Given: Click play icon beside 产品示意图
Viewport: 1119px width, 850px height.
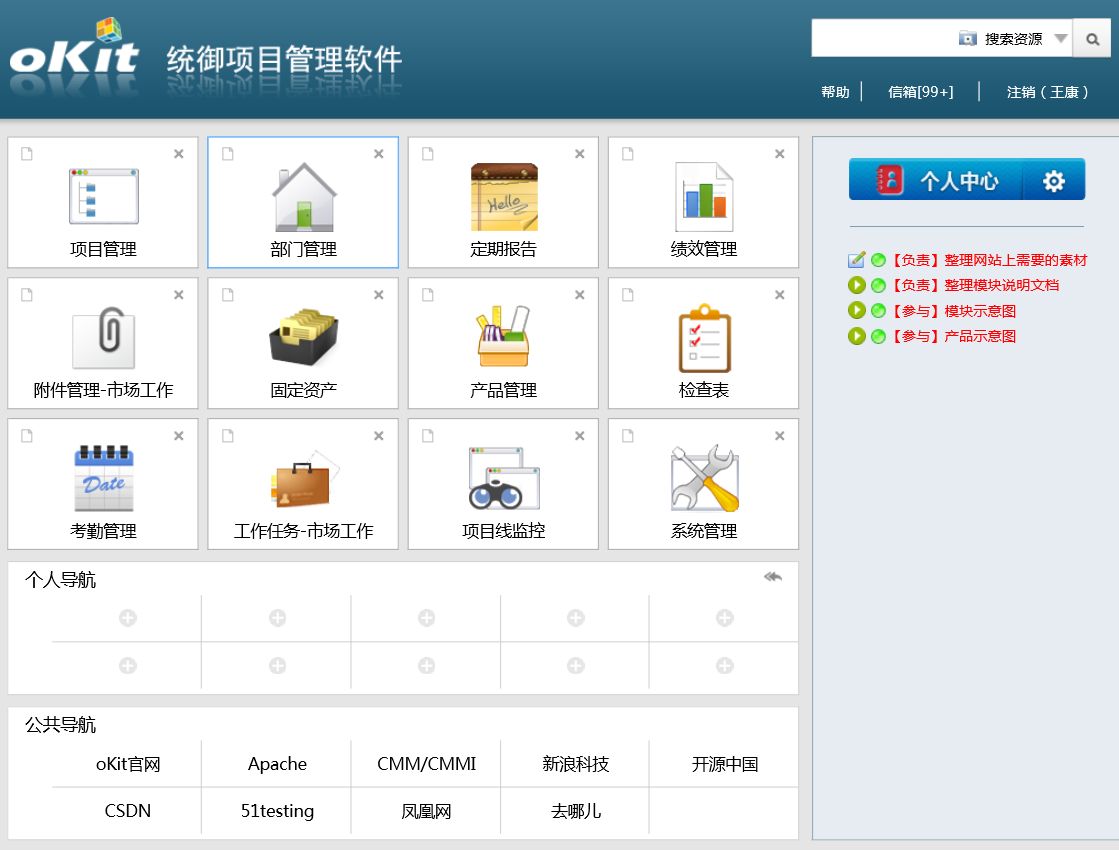Looking at the screenshot, I should click(856, 335).
